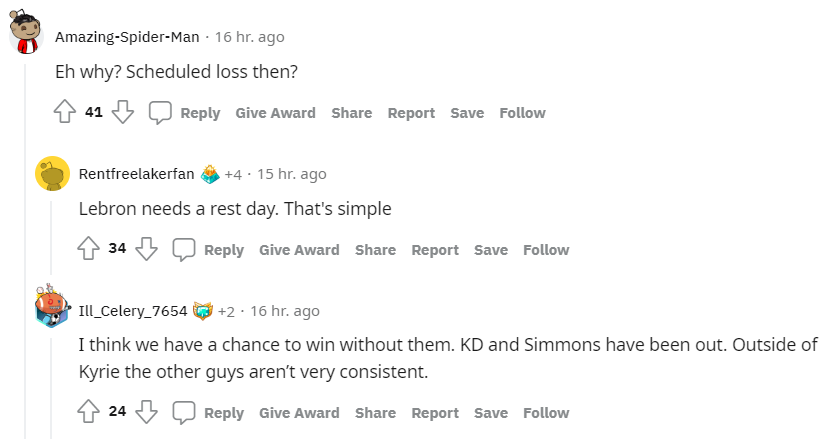This screenshot has height=439, width=835.
Task: Open Rentfreelakerfan's yellow avatar profile
Action: (x=52, y=174)
